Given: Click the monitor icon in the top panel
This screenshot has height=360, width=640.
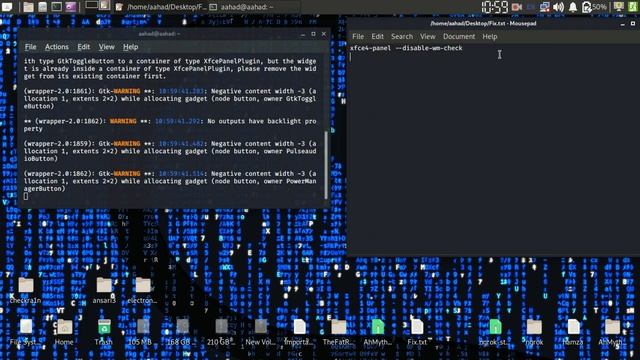Looking at the screenshot, I should tap(619, 7).
